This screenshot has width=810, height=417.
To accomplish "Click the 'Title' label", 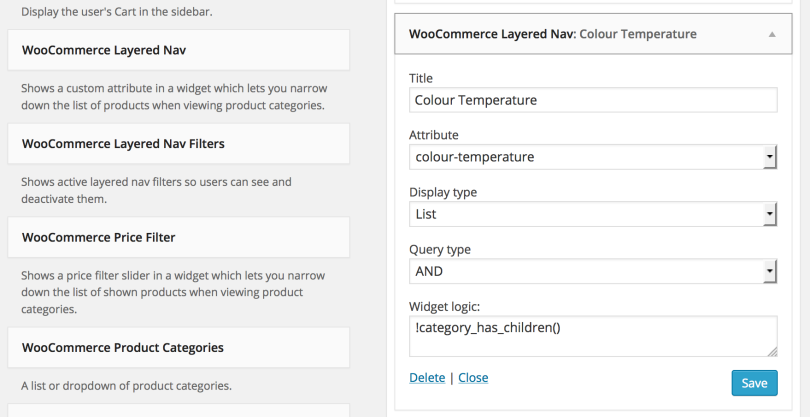I will [420, 78].
